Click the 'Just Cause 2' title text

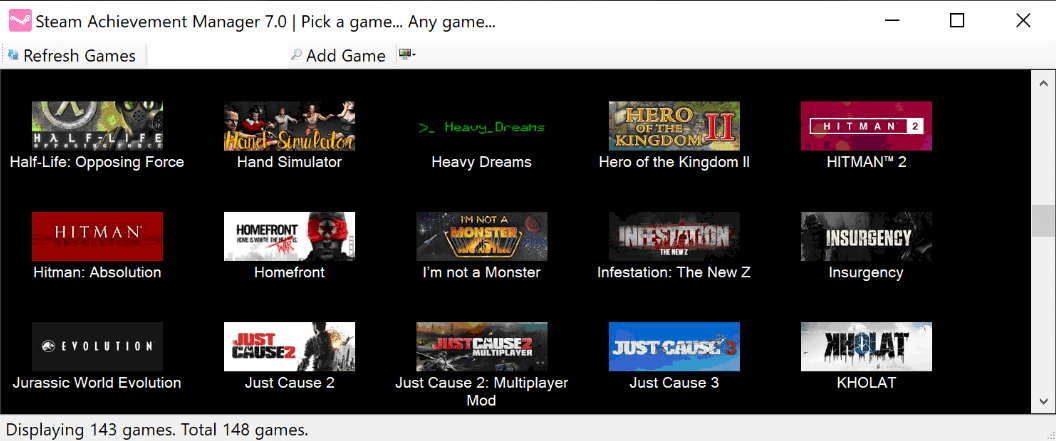[290, 383]
